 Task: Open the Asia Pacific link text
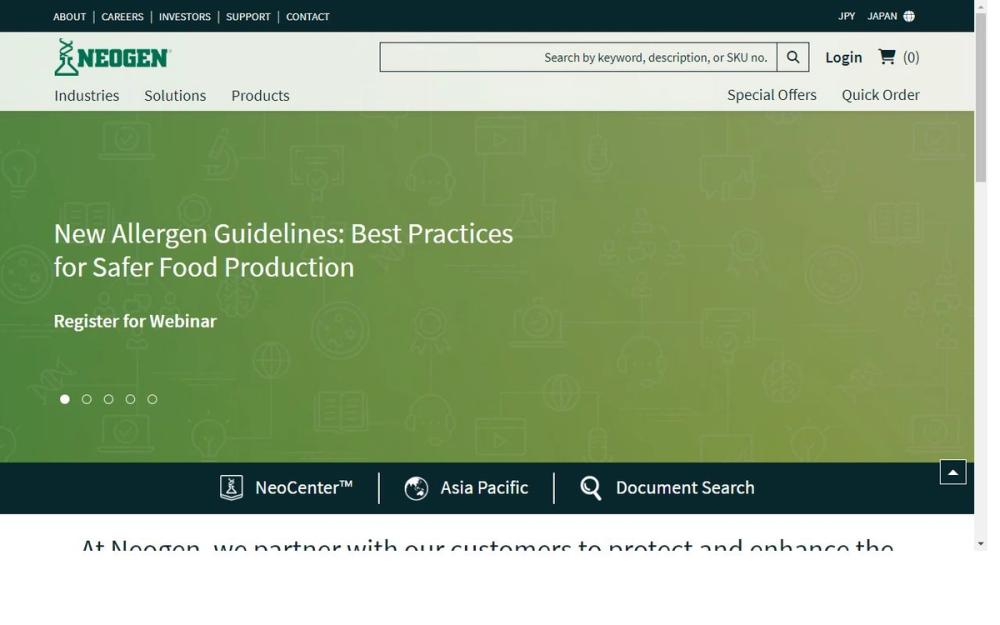pyautogui.click(x=484, y=488)
